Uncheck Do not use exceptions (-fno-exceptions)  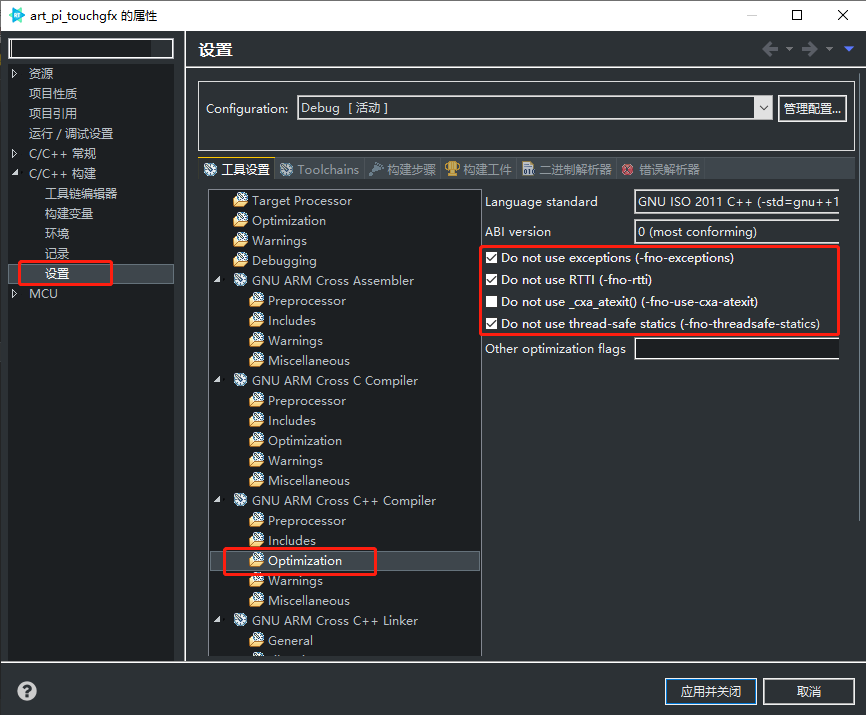[x=491, y=258]
